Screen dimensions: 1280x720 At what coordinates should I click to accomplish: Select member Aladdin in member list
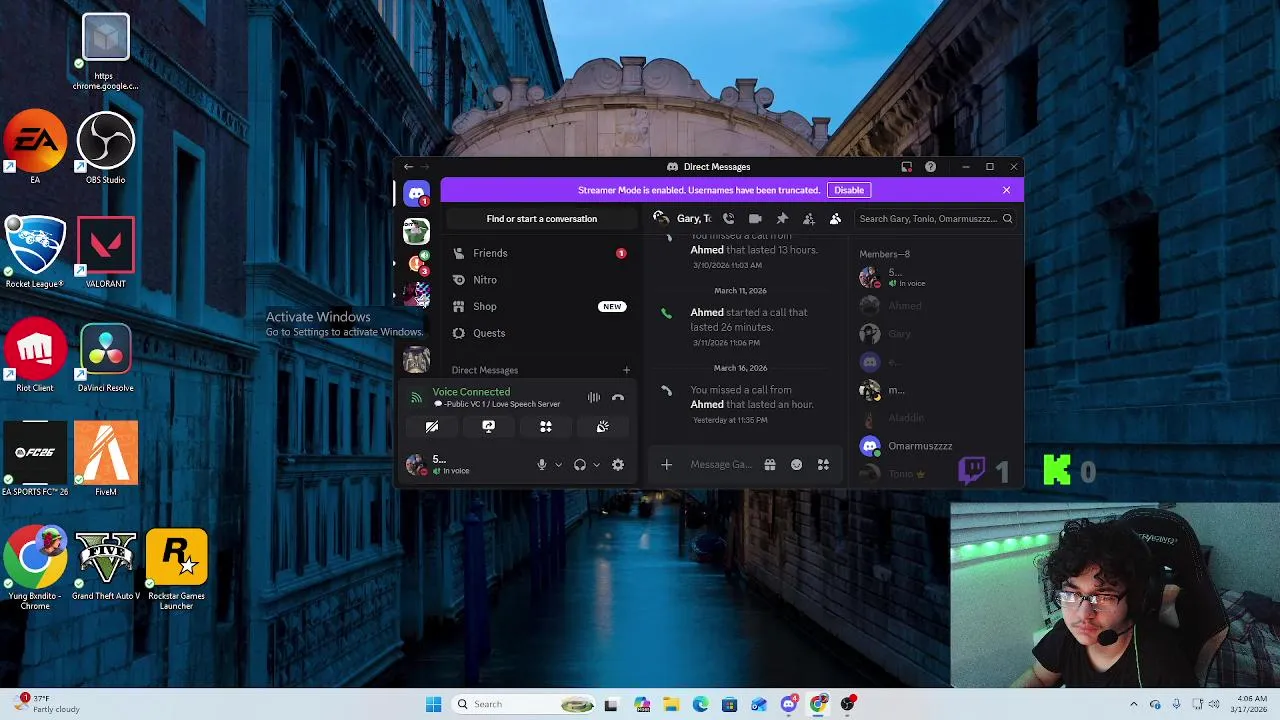point(937,418)
